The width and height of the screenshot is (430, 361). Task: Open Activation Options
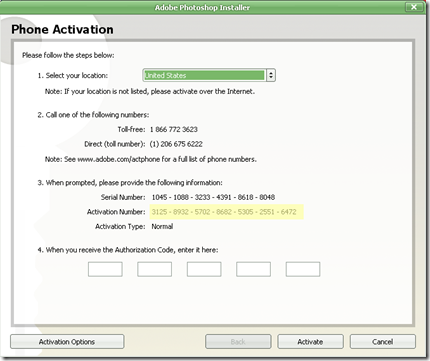click(67, 342)
